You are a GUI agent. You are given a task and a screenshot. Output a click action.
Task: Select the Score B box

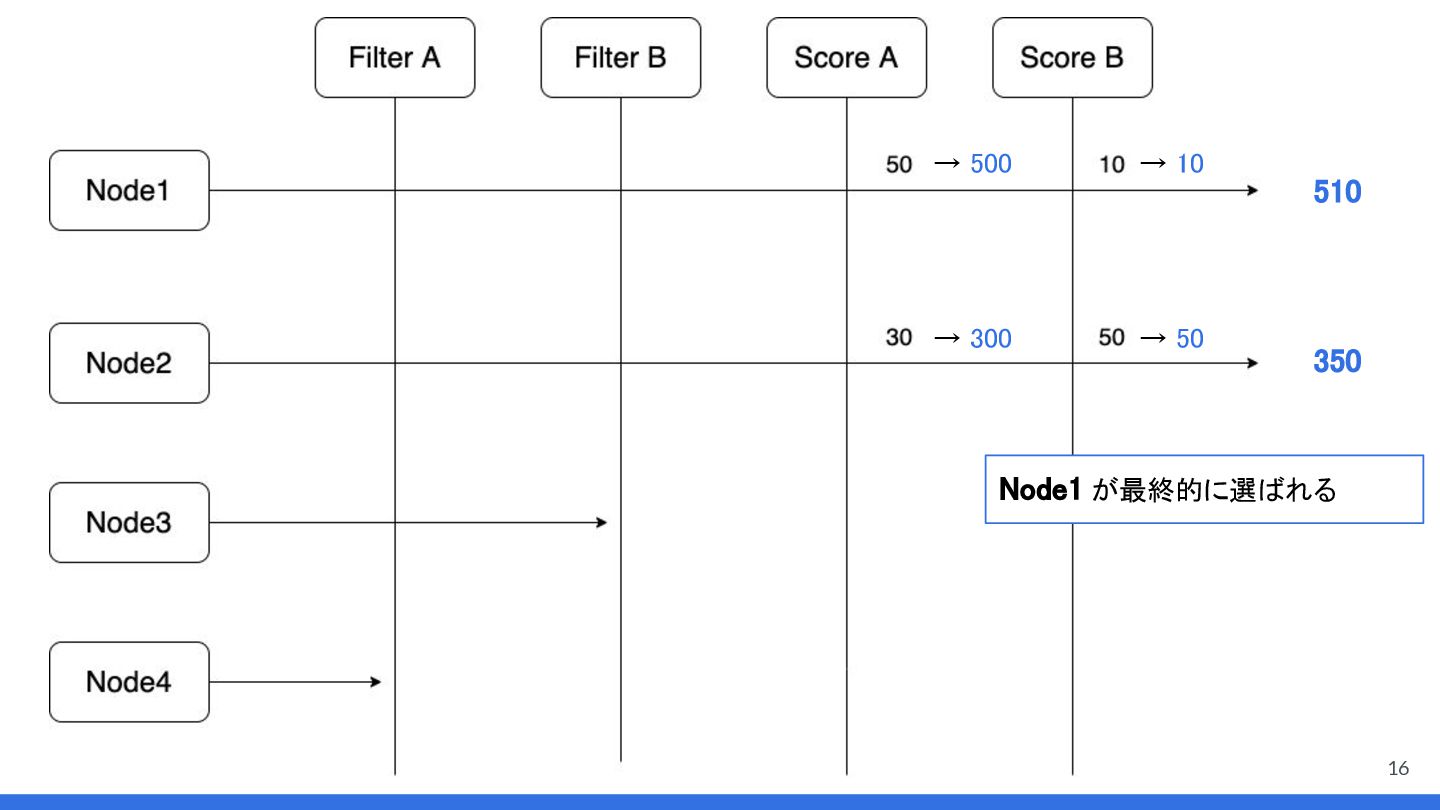click(1072, 58)
